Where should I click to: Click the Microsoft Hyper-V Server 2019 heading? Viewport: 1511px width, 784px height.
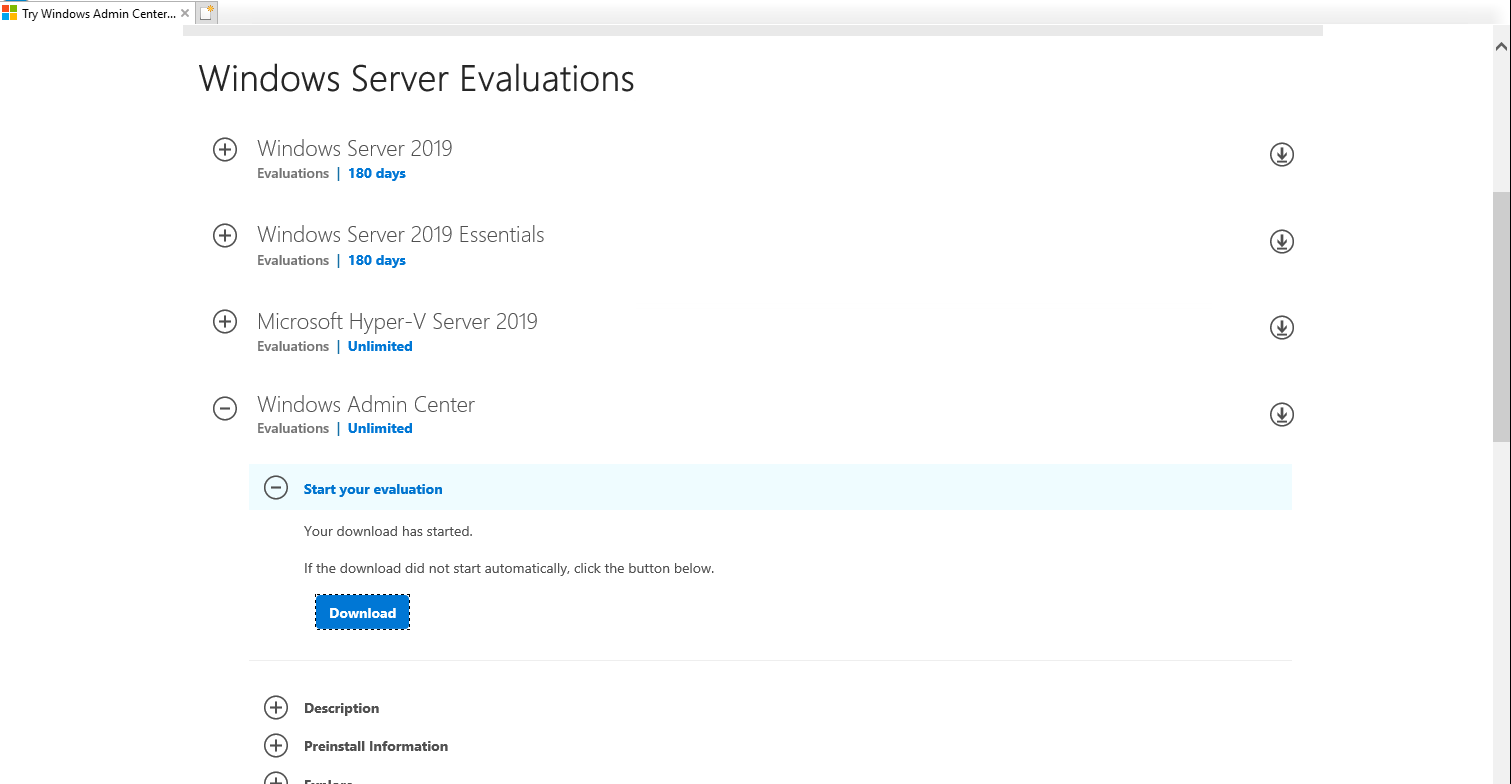[x=397, y=321]
